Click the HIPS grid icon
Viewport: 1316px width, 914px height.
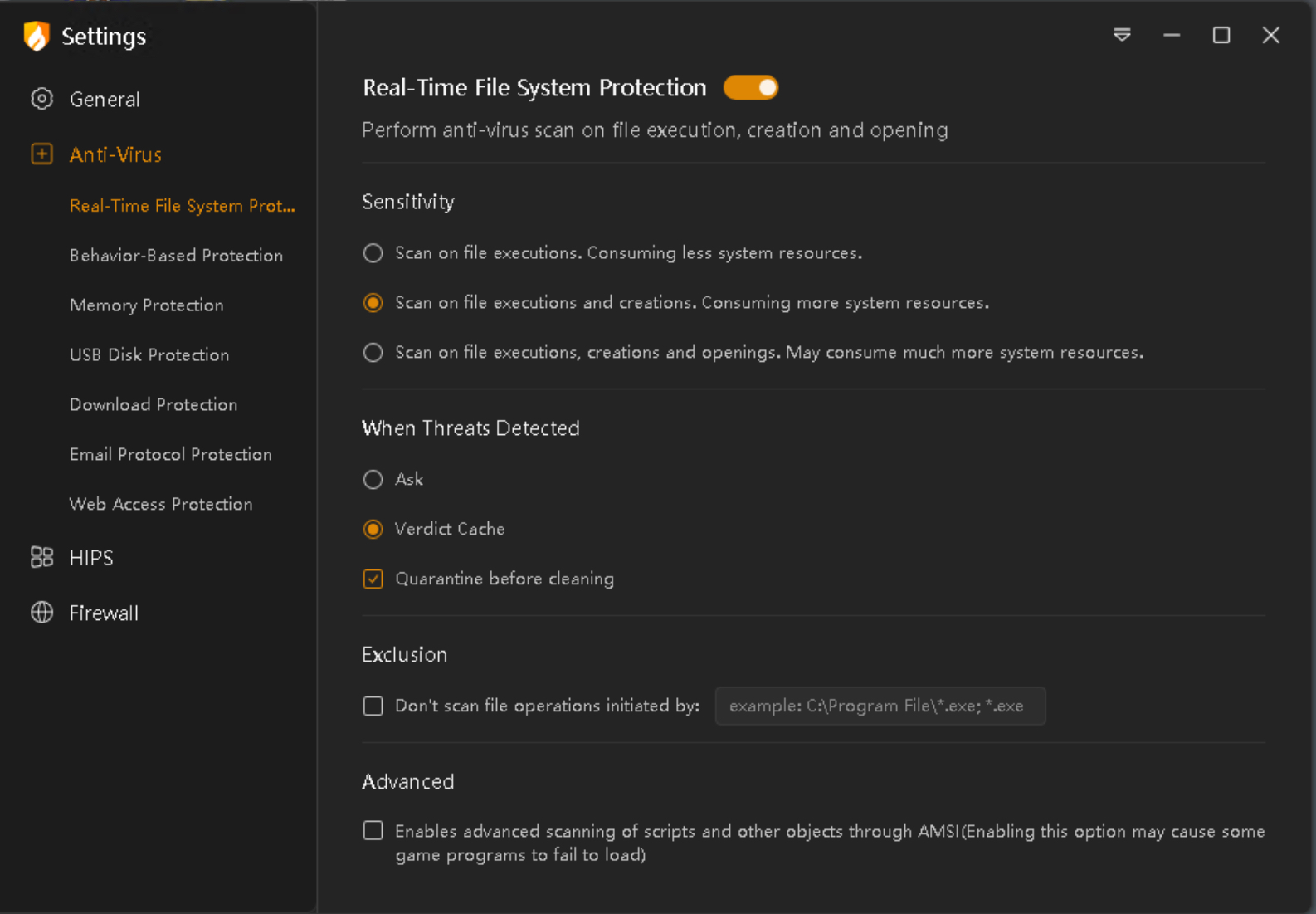41,557
